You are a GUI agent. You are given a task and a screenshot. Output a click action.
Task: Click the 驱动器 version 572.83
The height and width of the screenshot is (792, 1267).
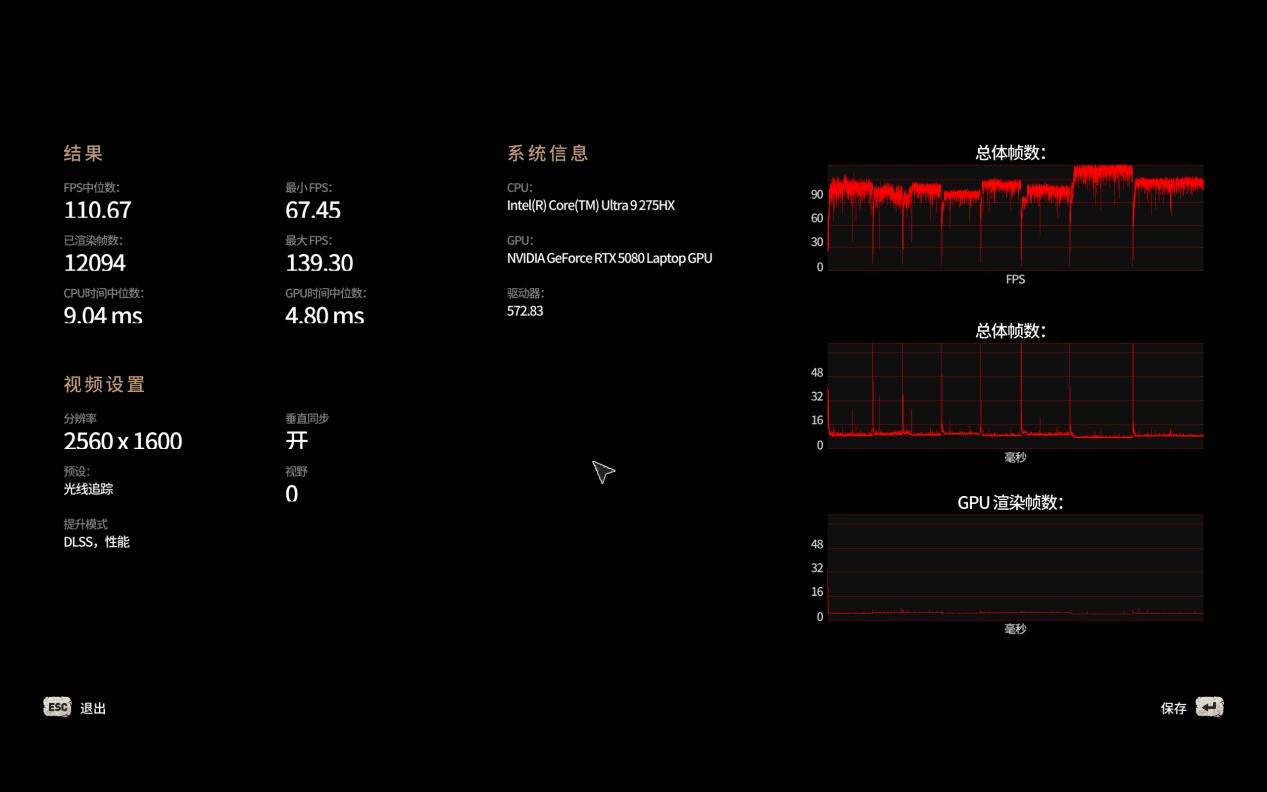[x=525, y=311]
